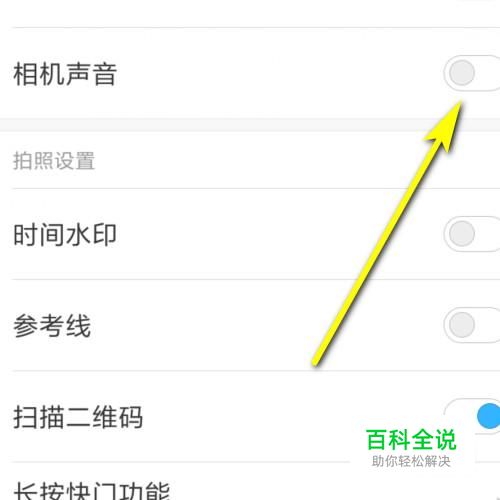Click the green 百科全说 watermark logo
This screenshot has height=500, width=500.
click(x=411, y=440)
